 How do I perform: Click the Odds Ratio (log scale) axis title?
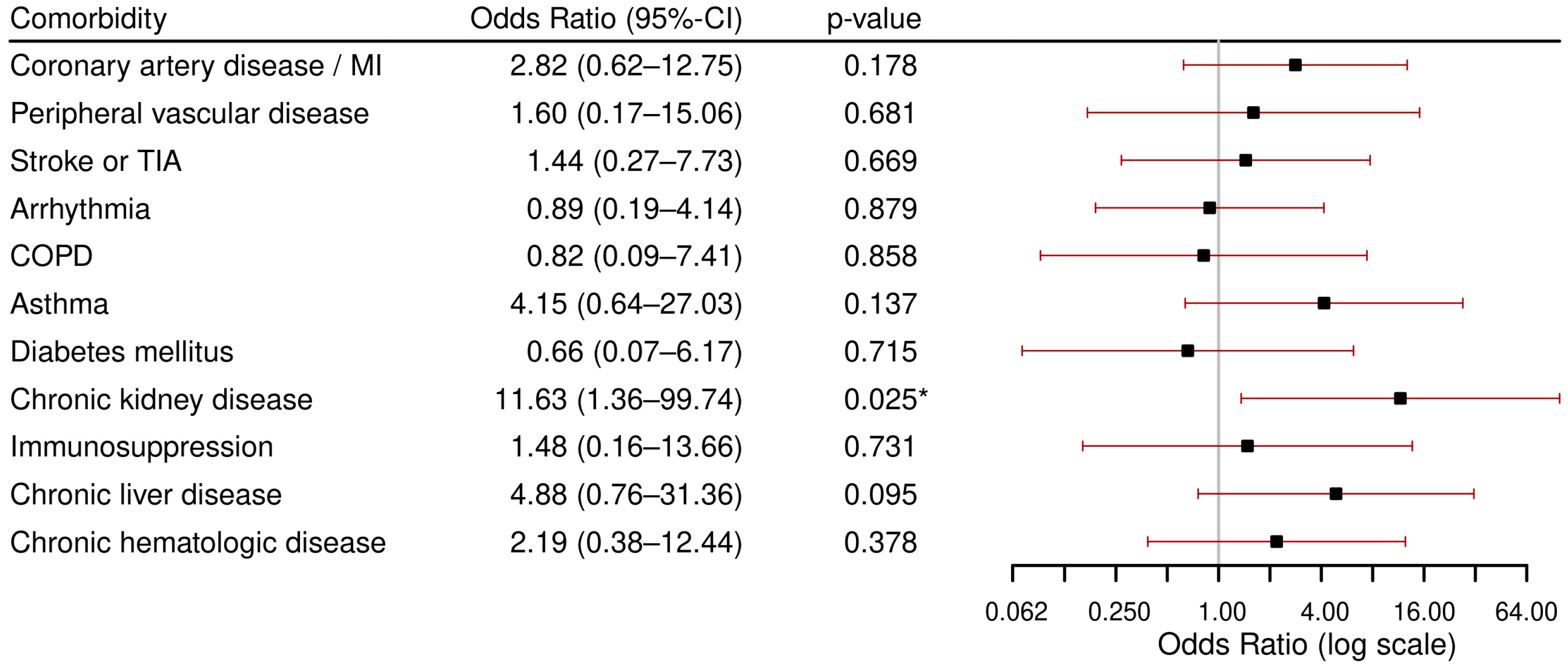click(x=1306, y=644)
